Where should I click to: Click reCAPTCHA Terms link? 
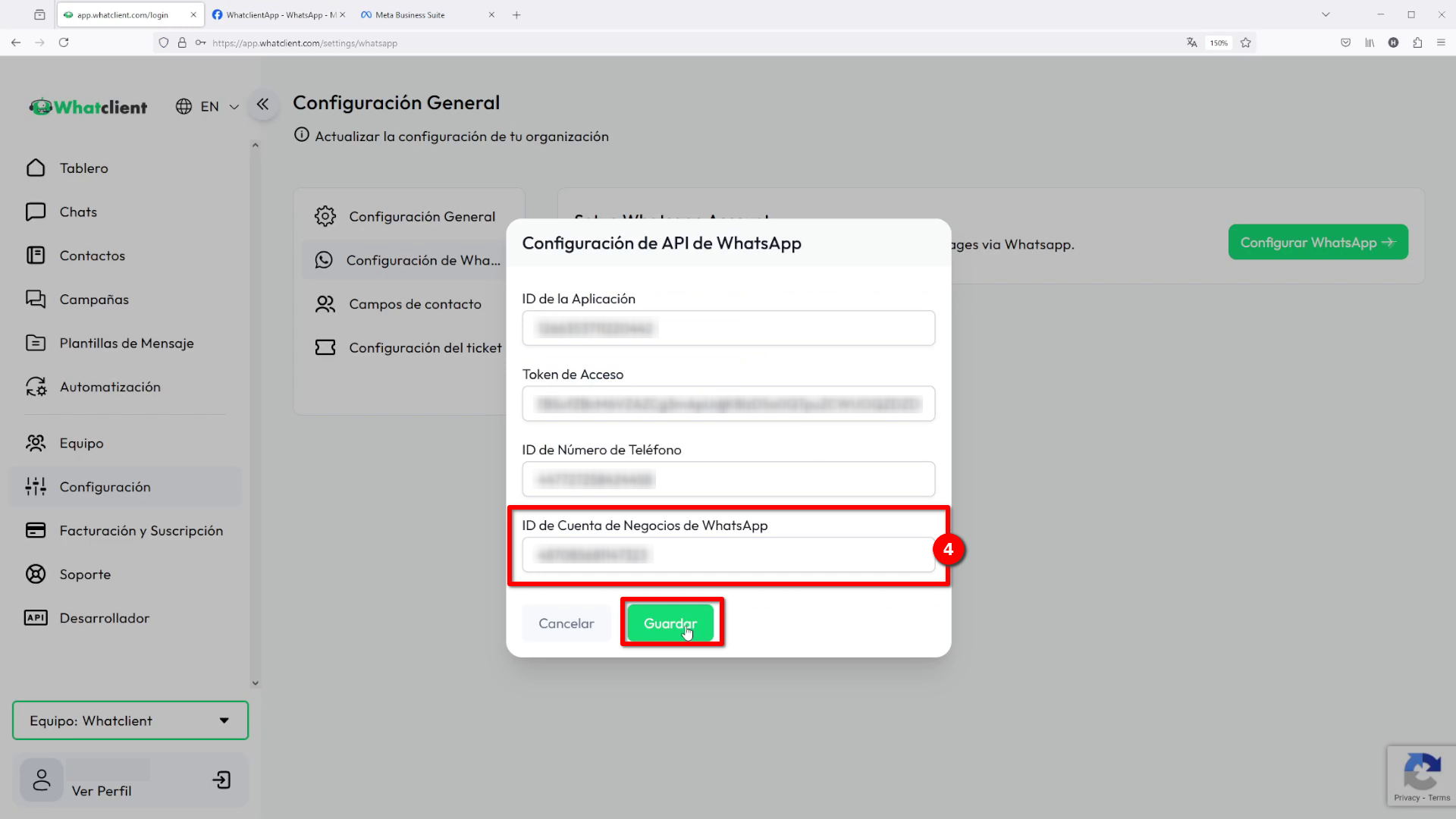(x=1439, y=798)
